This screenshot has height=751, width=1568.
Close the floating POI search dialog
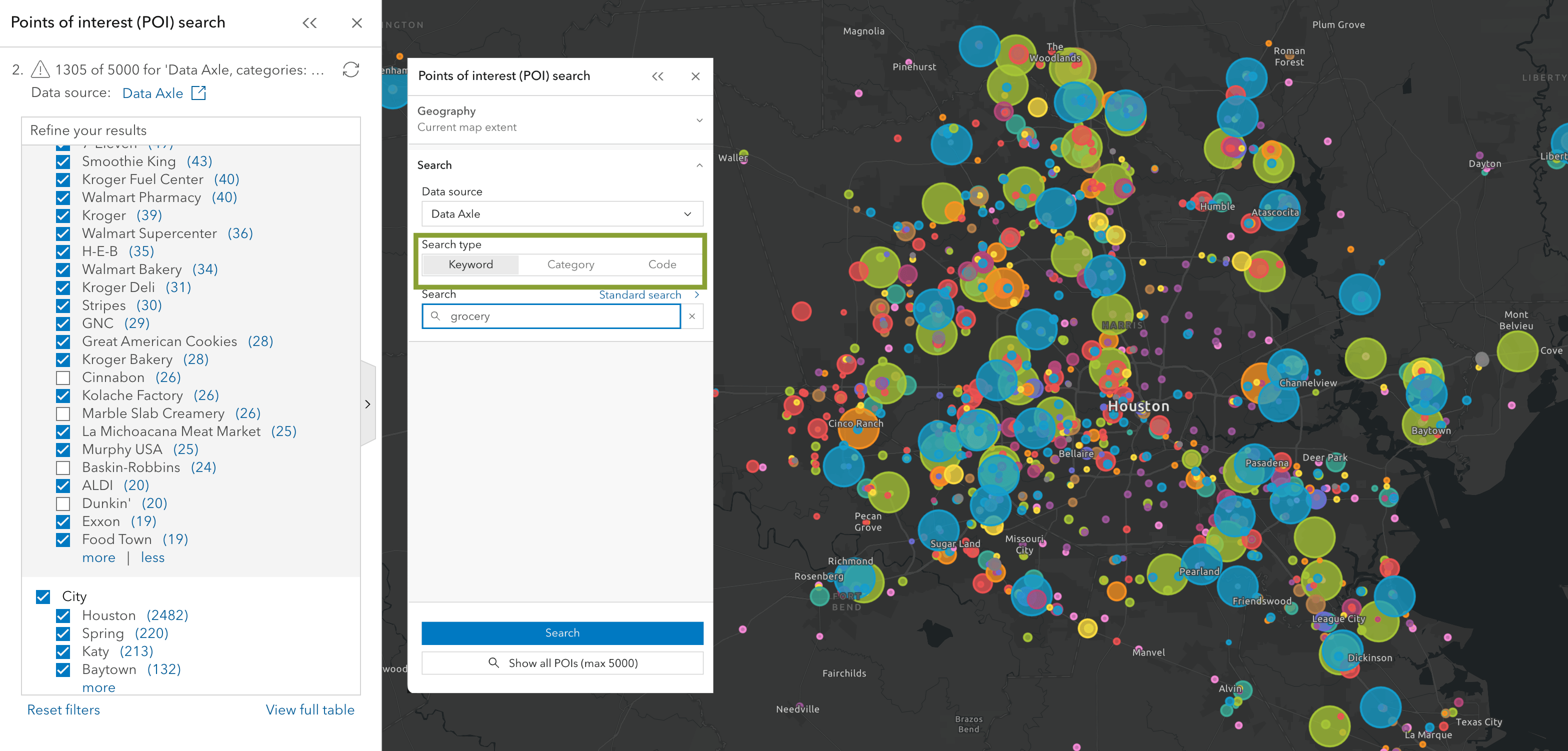point(695,76)
